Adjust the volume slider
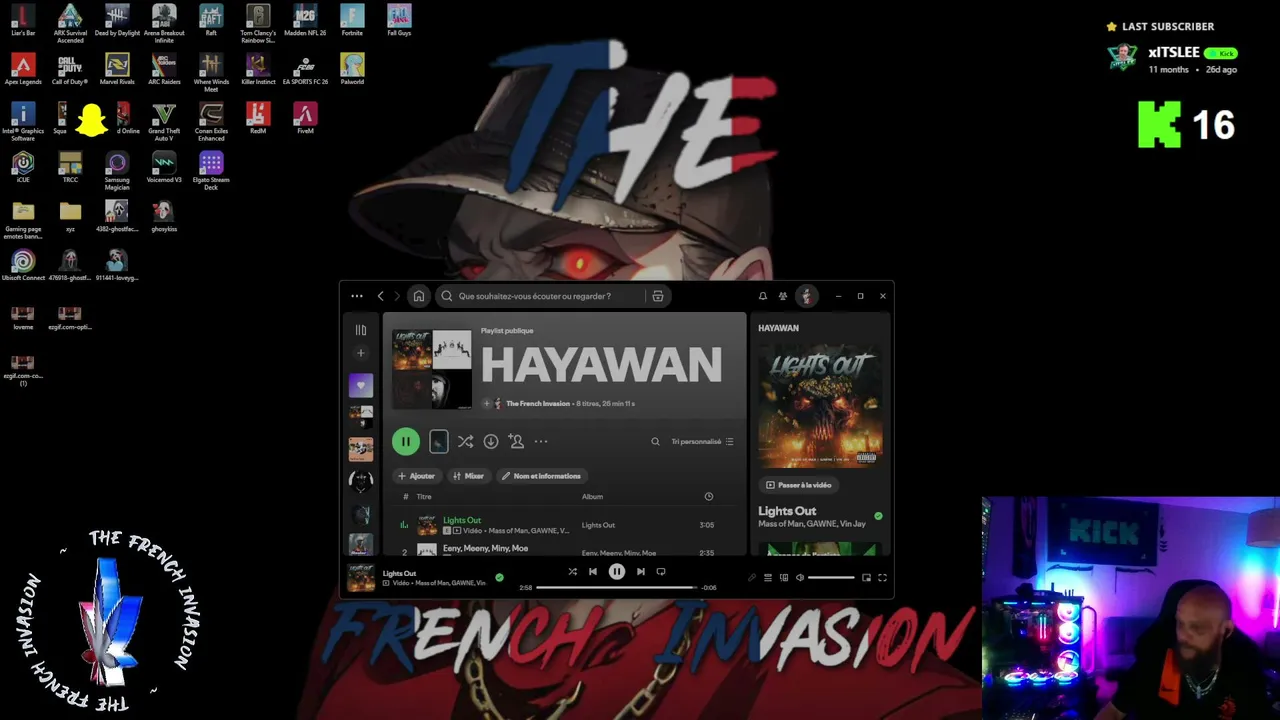Image resolution: width=1280 pixels, height=720 pixels. tap(831, 577)
